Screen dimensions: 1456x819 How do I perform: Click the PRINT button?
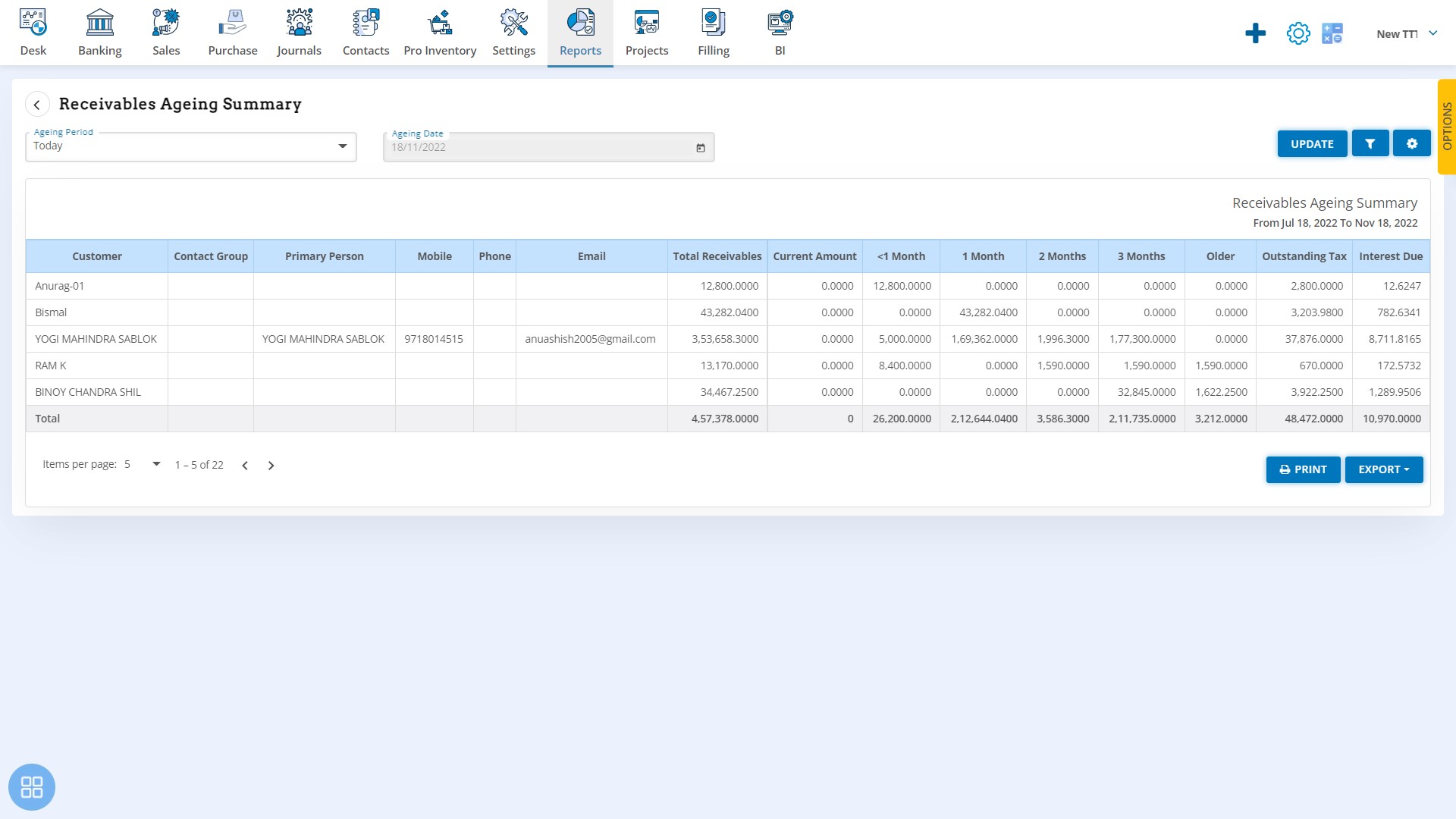point(1303,469)
